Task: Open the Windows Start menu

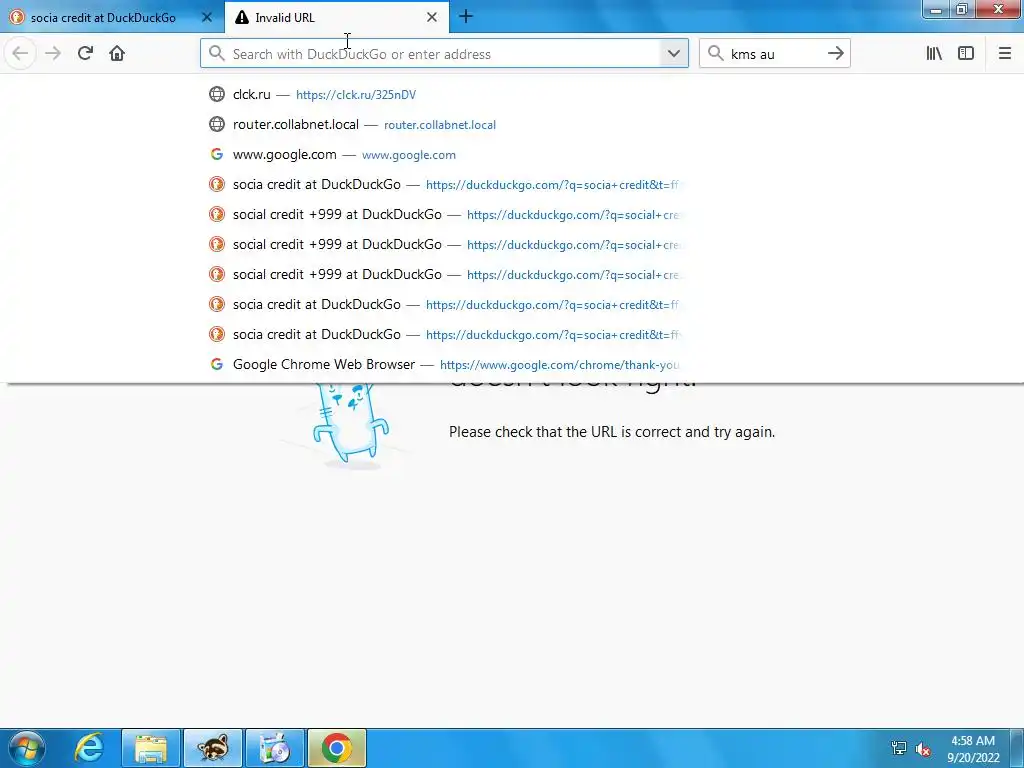Action: (x=26, y=748)
